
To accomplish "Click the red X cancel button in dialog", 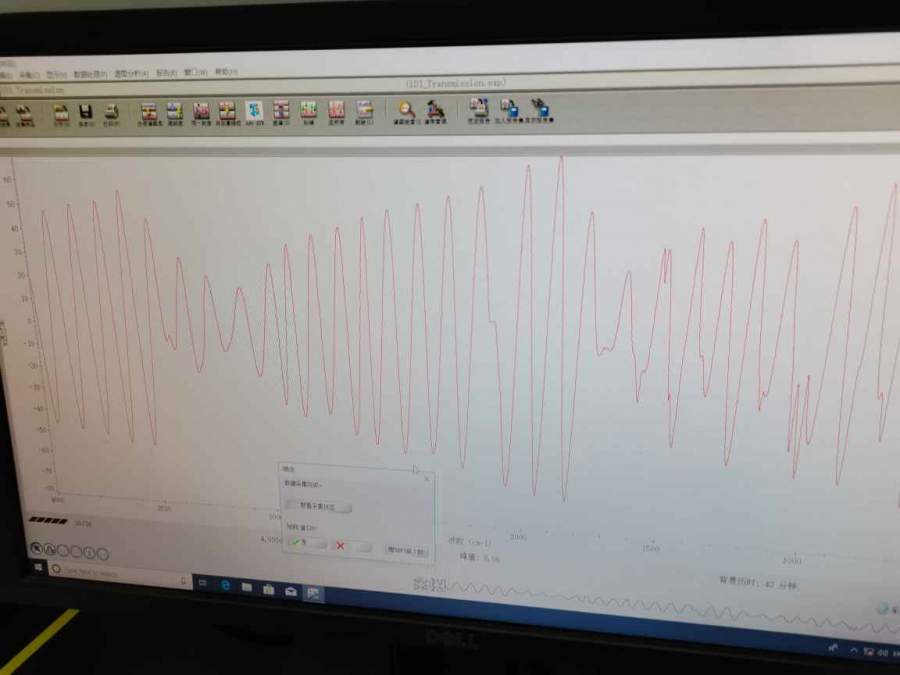I will click(352, 546).
